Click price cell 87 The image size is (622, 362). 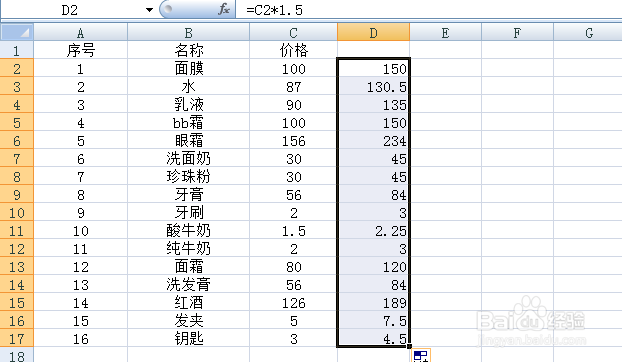[294, 87]
